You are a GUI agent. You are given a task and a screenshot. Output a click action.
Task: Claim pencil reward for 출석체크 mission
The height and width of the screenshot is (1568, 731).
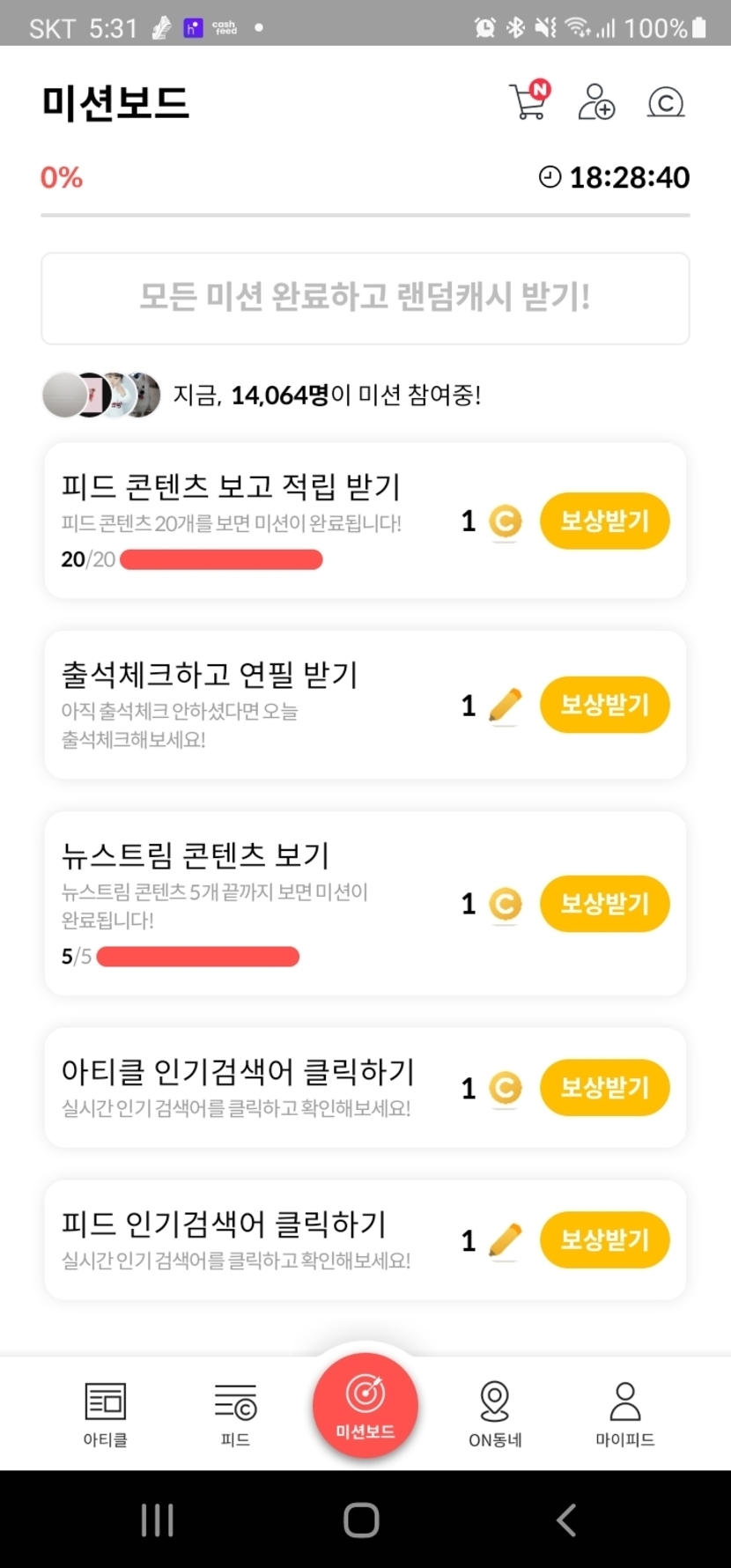[604, 705]
